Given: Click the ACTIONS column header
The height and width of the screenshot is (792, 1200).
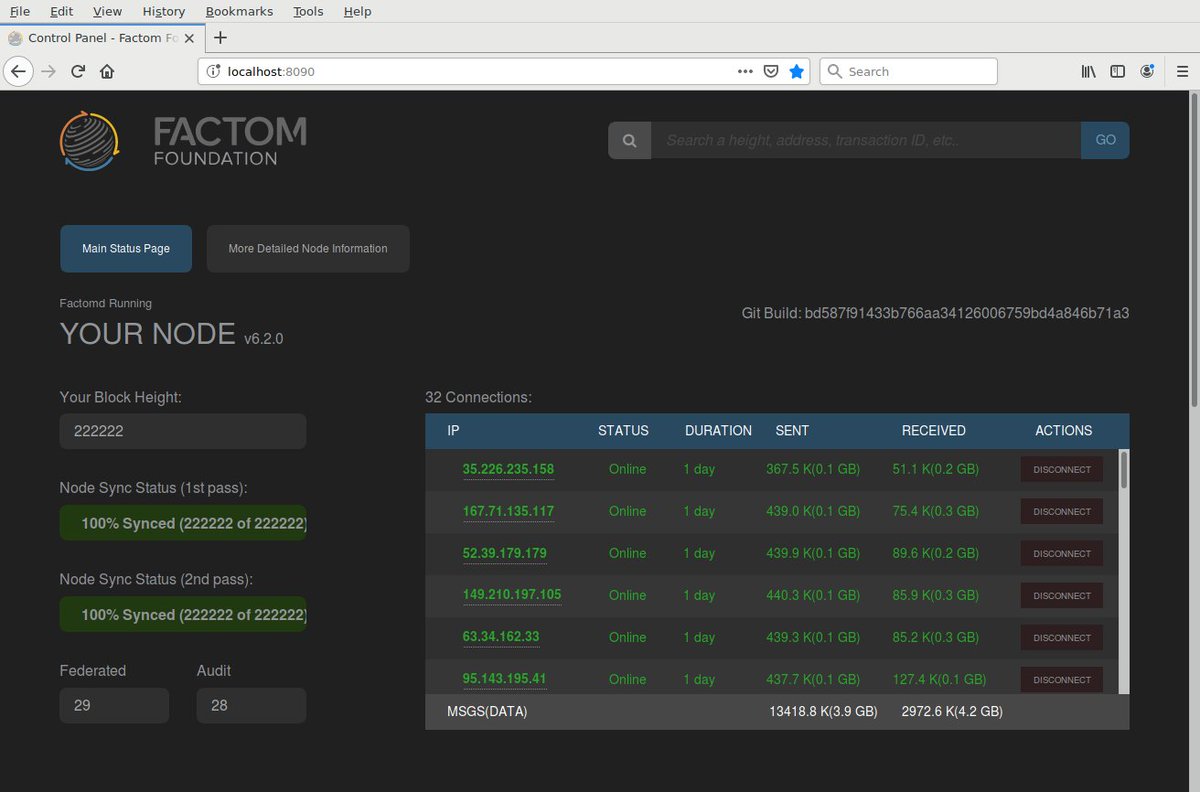Looking at the screenshot, I should pos(1064,431).
